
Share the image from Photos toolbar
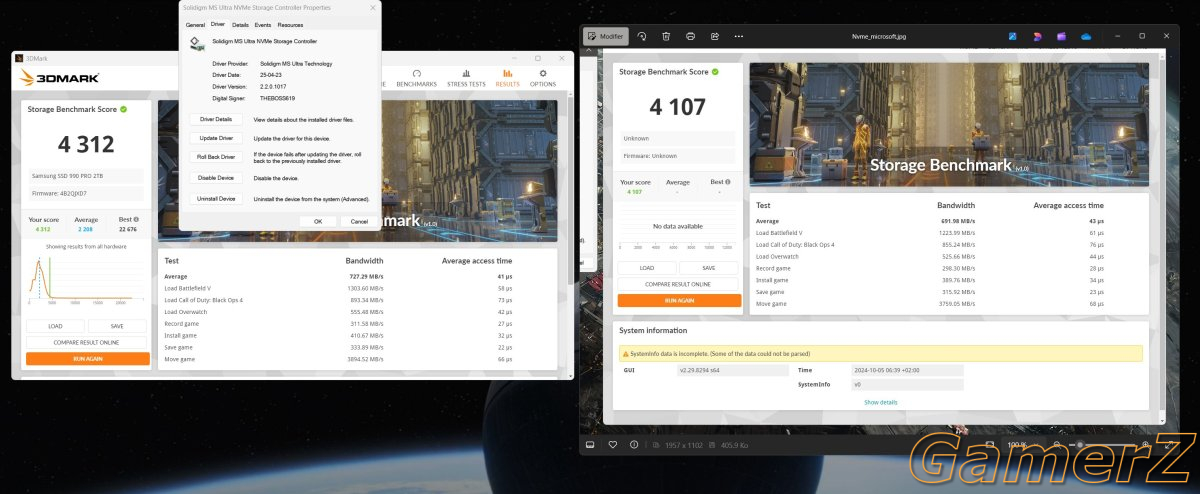pyautogui.click(x=714, y=36)
